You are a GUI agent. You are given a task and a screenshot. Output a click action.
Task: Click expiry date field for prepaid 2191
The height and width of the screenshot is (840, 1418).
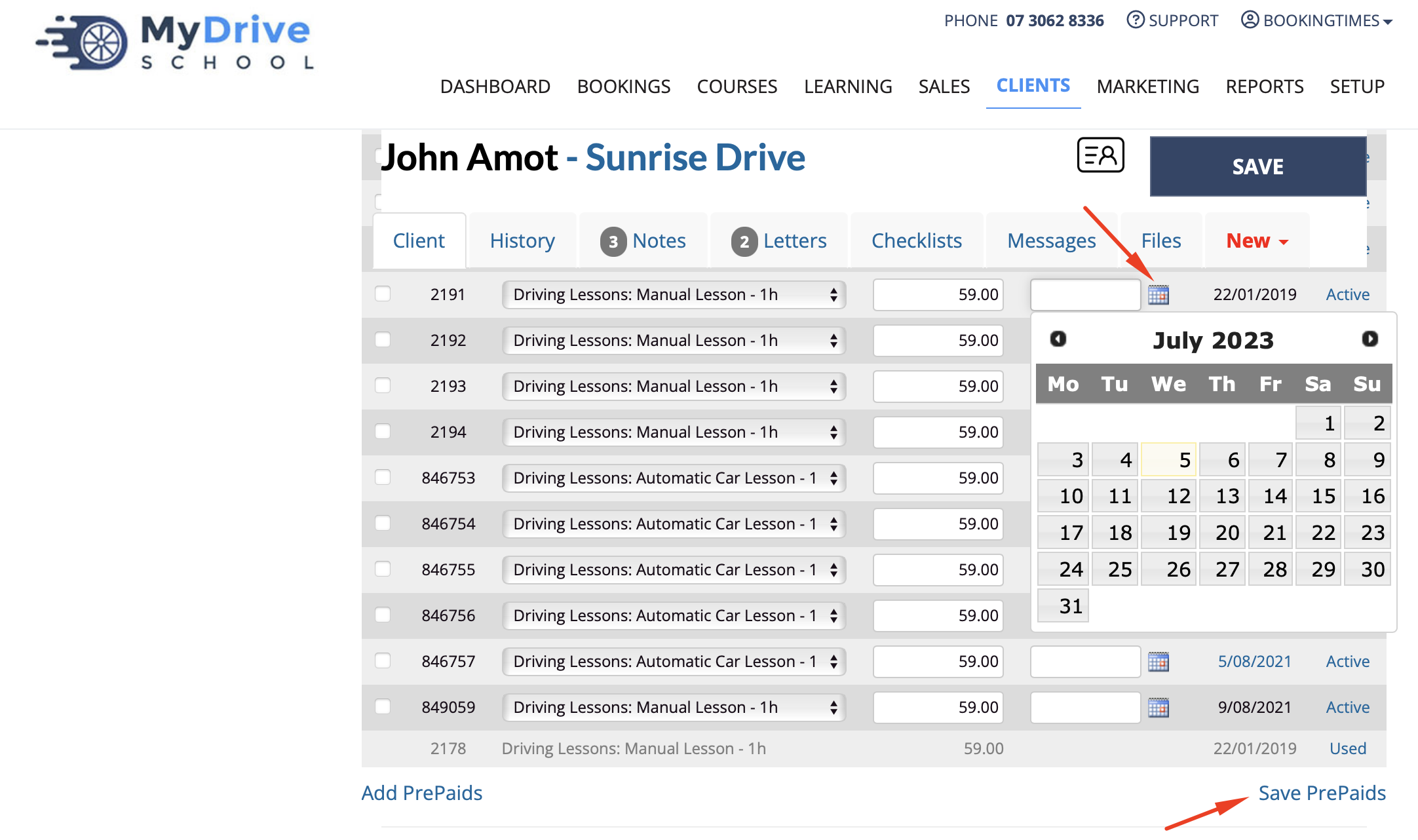(1085, 295)
